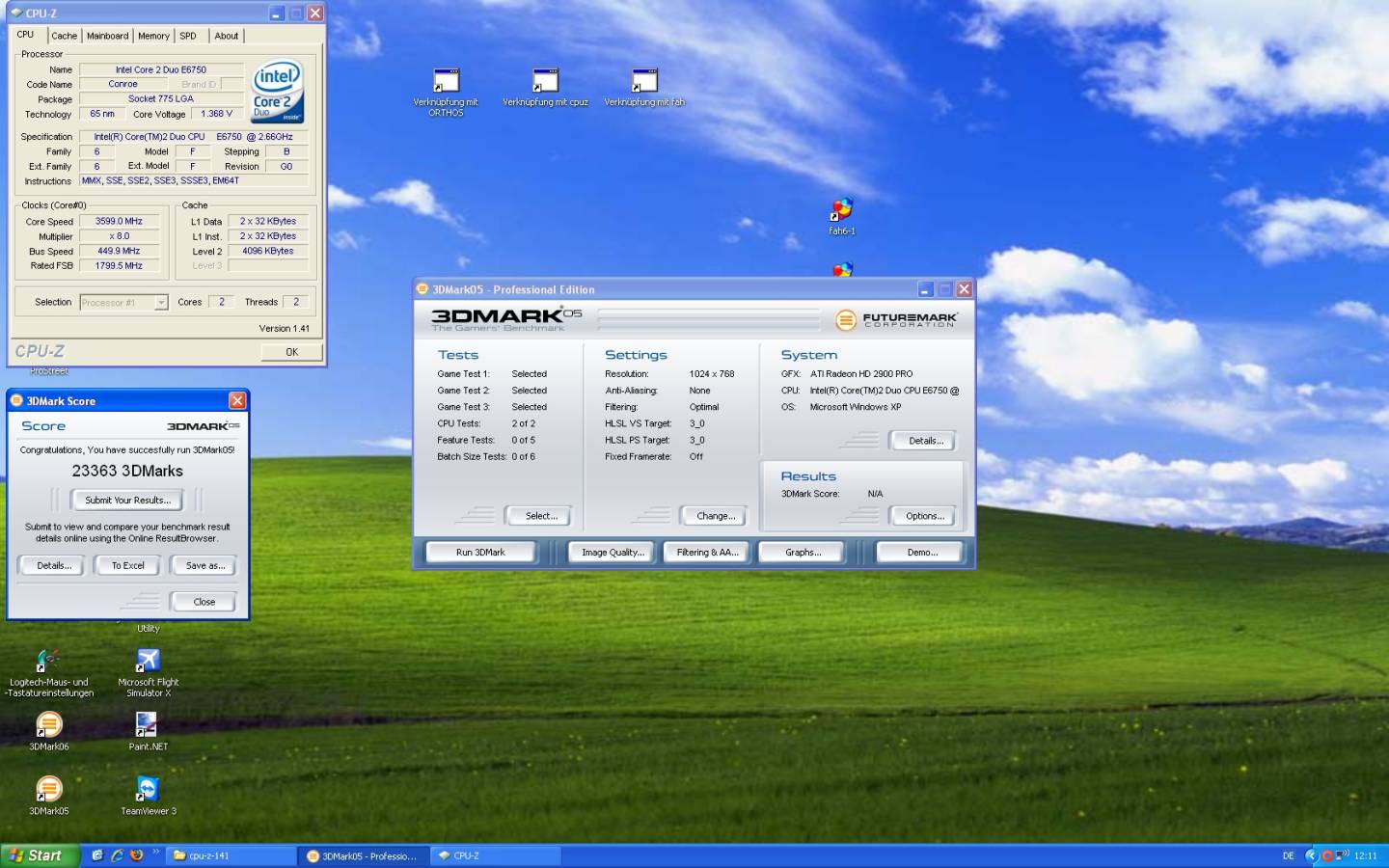Click the Multiplier value x 8.0
Viewport: 1389px width, 868px height.
[x=120, y=235]
